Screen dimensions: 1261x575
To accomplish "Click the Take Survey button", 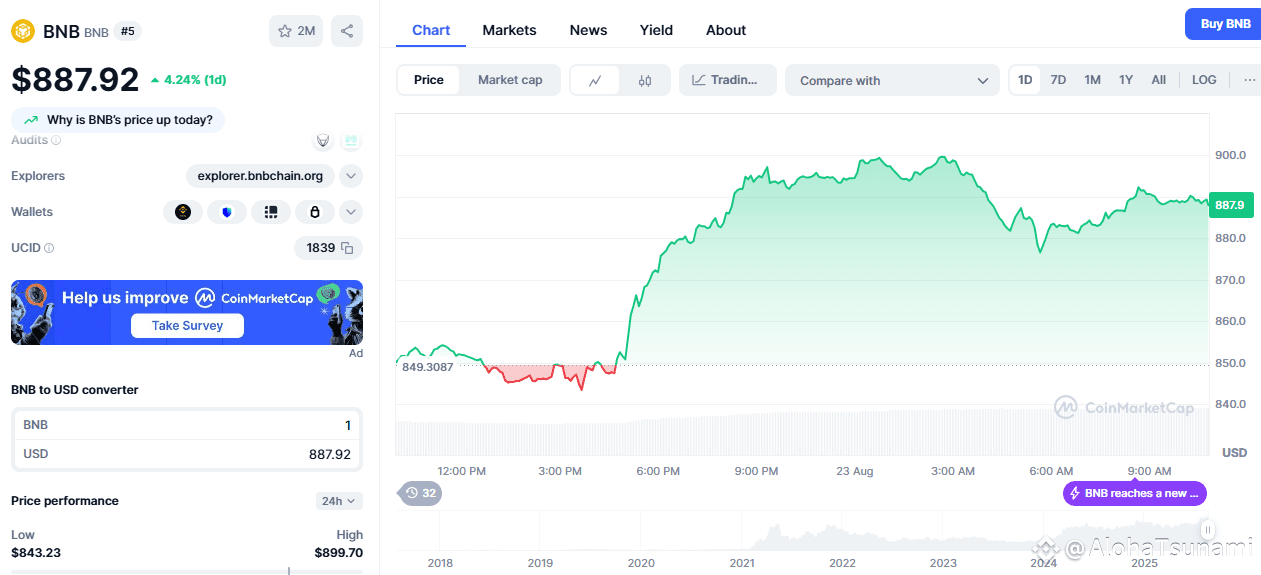I will click(x=187, y=325).
